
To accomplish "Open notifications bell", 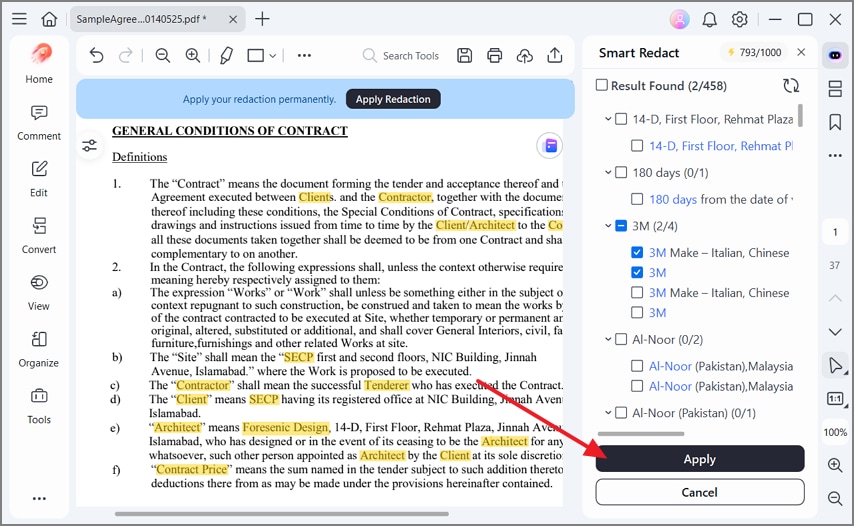I will click(709, 20).
